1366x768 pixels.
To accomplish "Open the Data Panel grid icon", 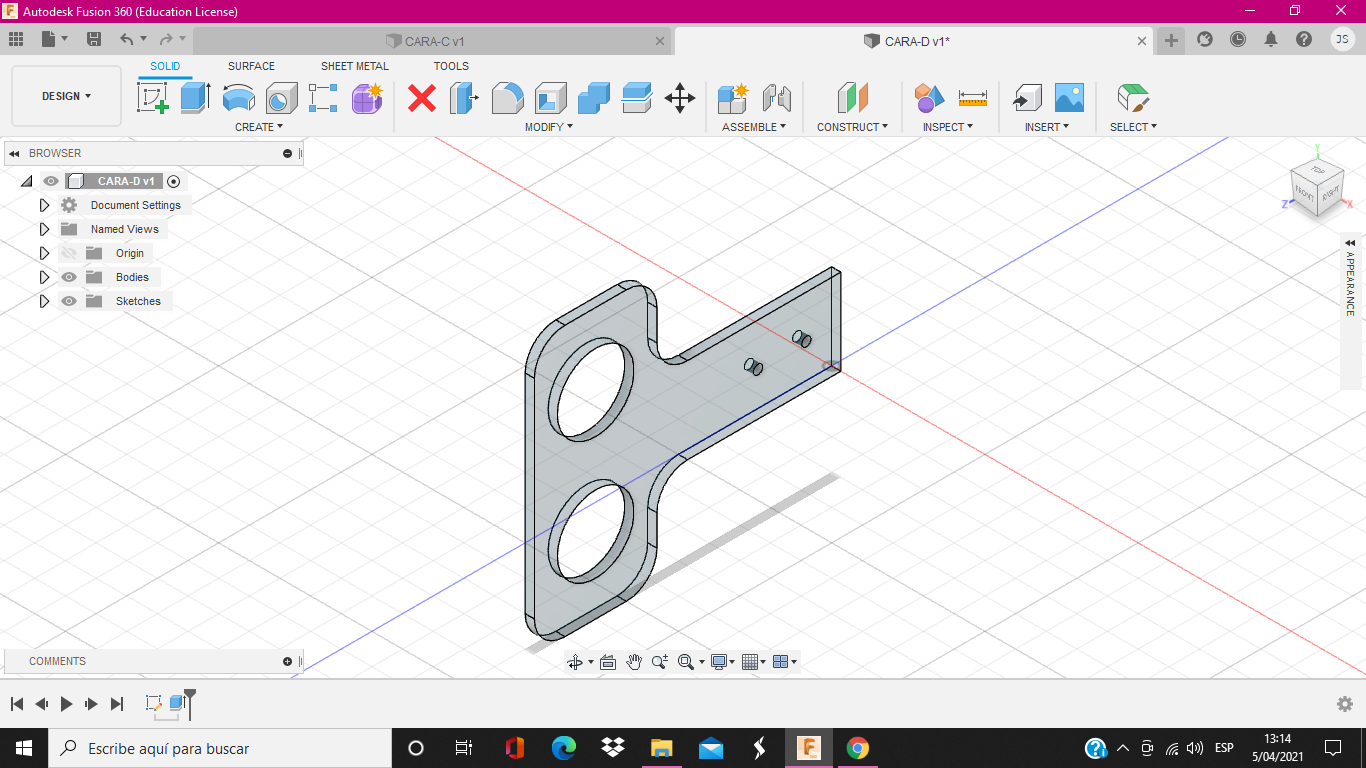I will coord(16,39).
